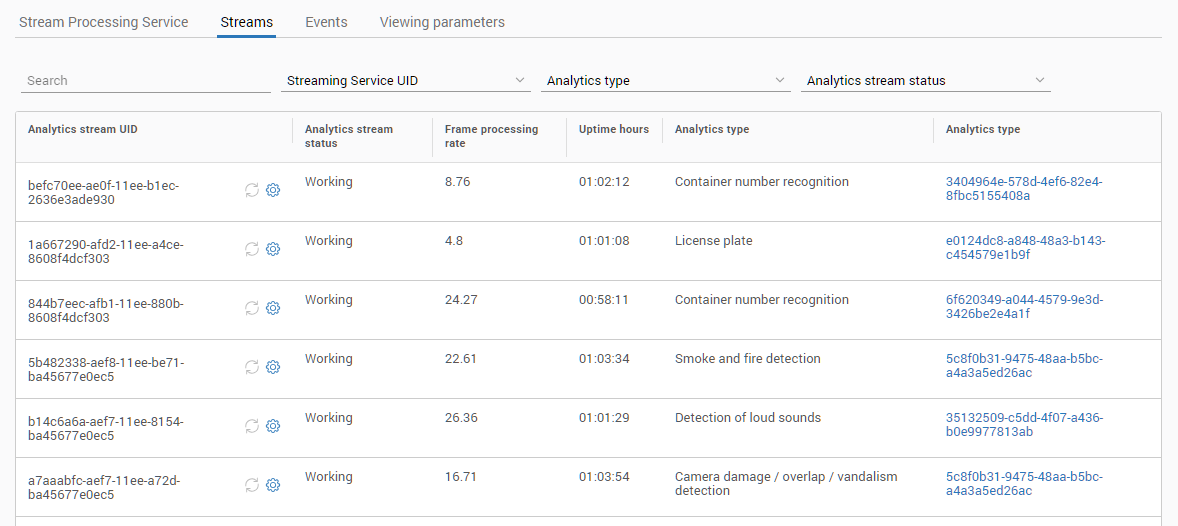Click the Frame processing rate column header
1178x526 pixels.
pos(491,136)
